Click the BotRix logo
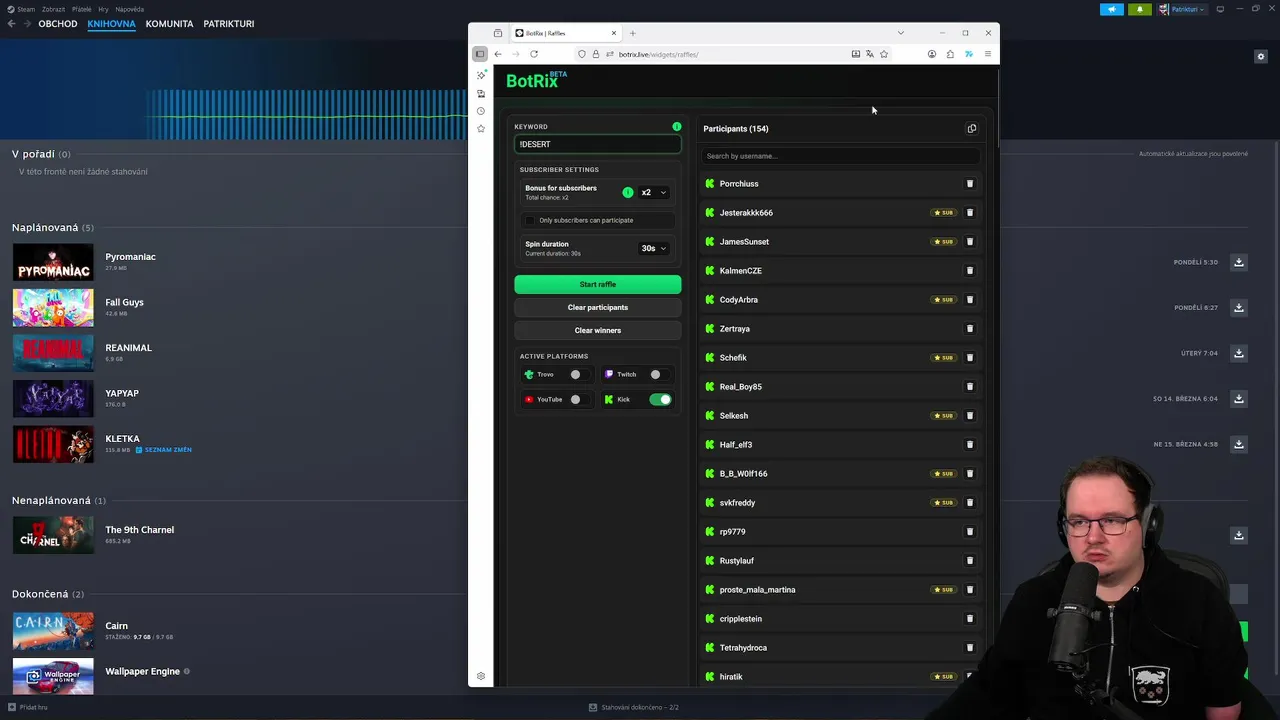Image resolution: width=1280 pixels, height=720 pixels. click(x=537, y=80)
